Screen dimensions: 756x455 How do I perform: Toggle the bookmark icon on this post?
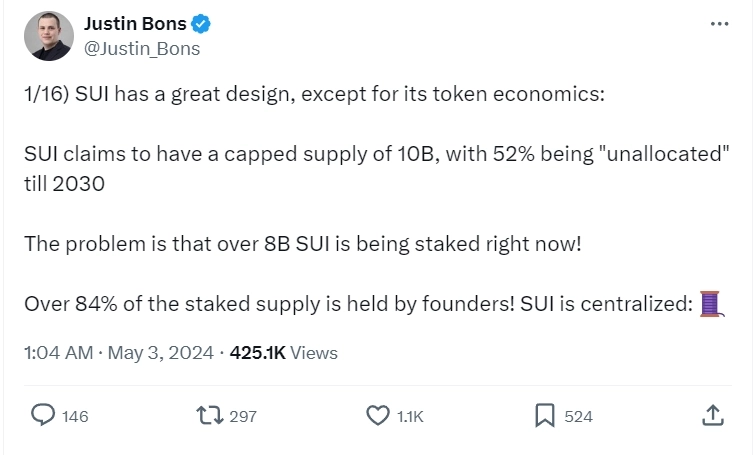click(544, 415)
